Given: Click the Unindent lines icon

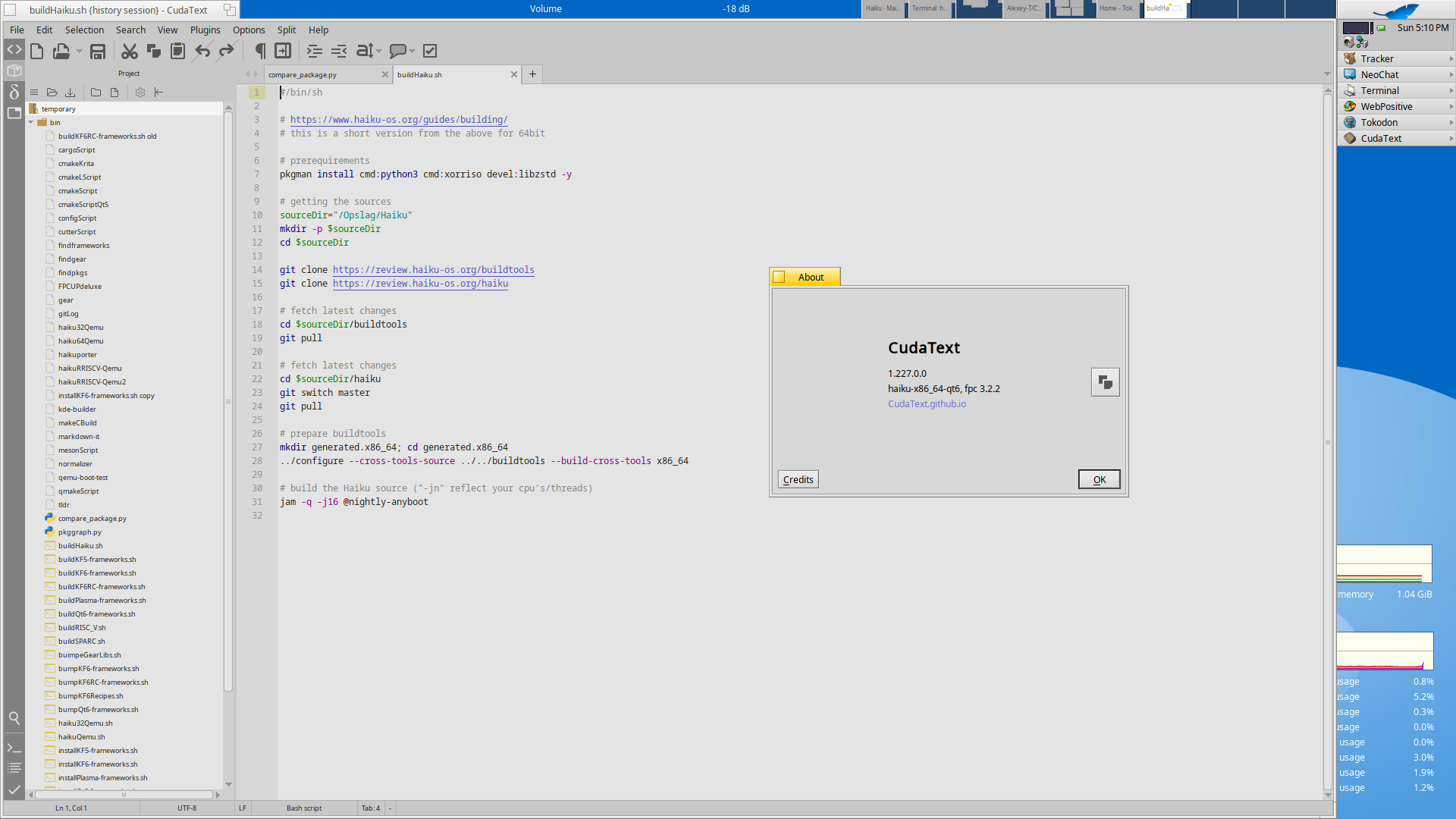Looking at the screenshot, I should tap(339, 51).
